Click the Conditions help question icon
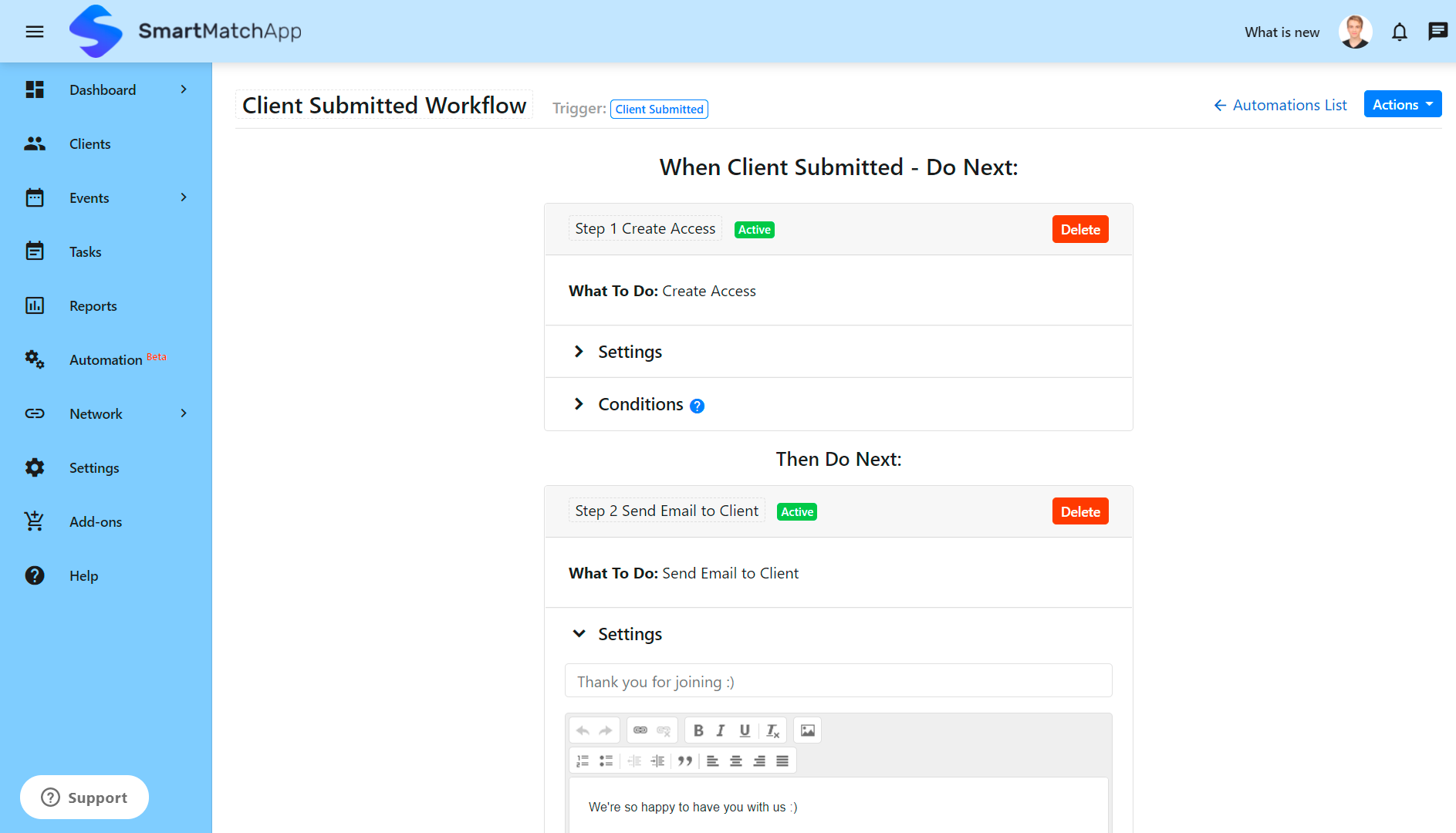 (697, 406)
